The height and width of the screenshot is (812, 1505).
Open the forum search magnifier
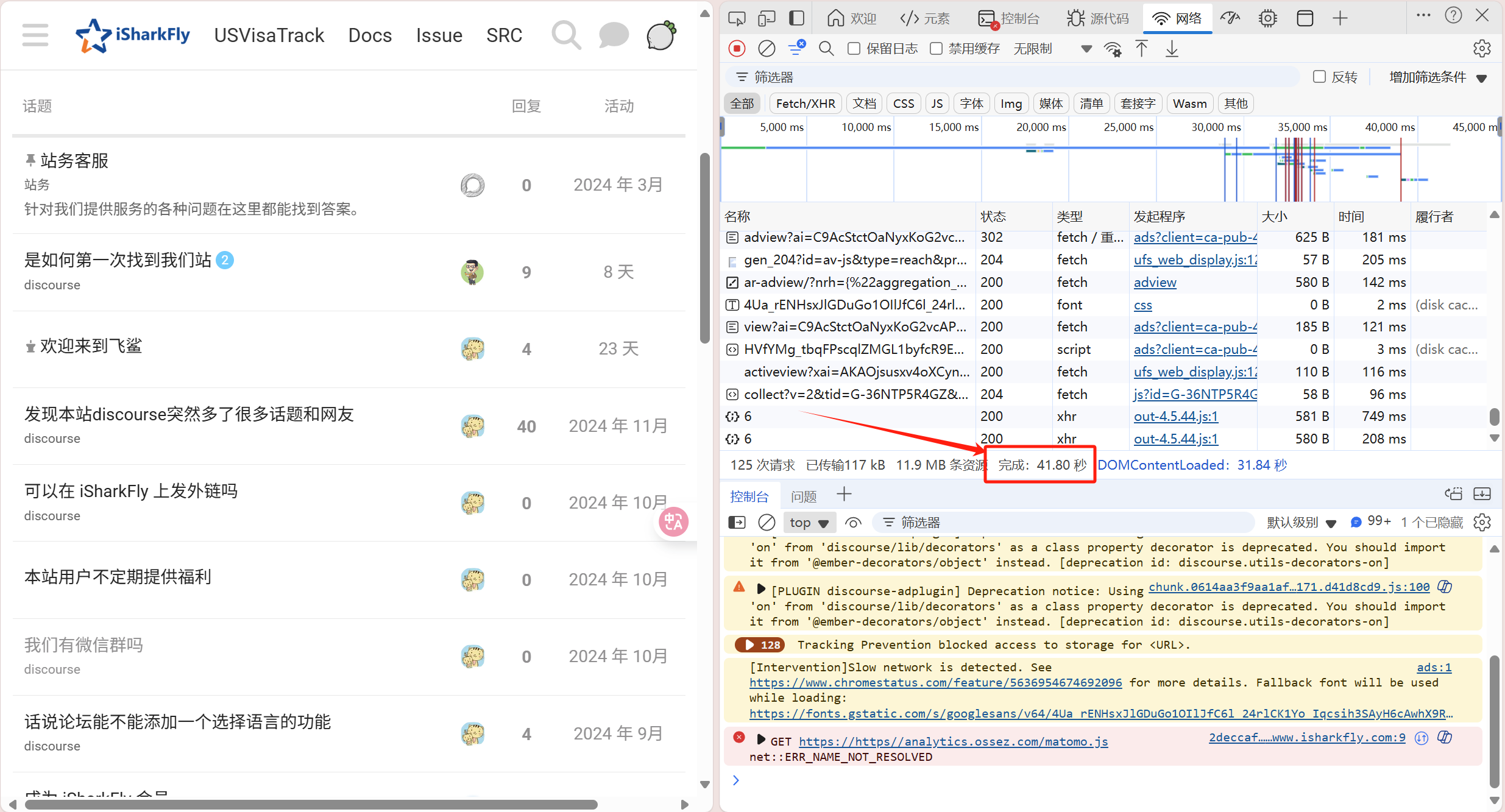566,35
